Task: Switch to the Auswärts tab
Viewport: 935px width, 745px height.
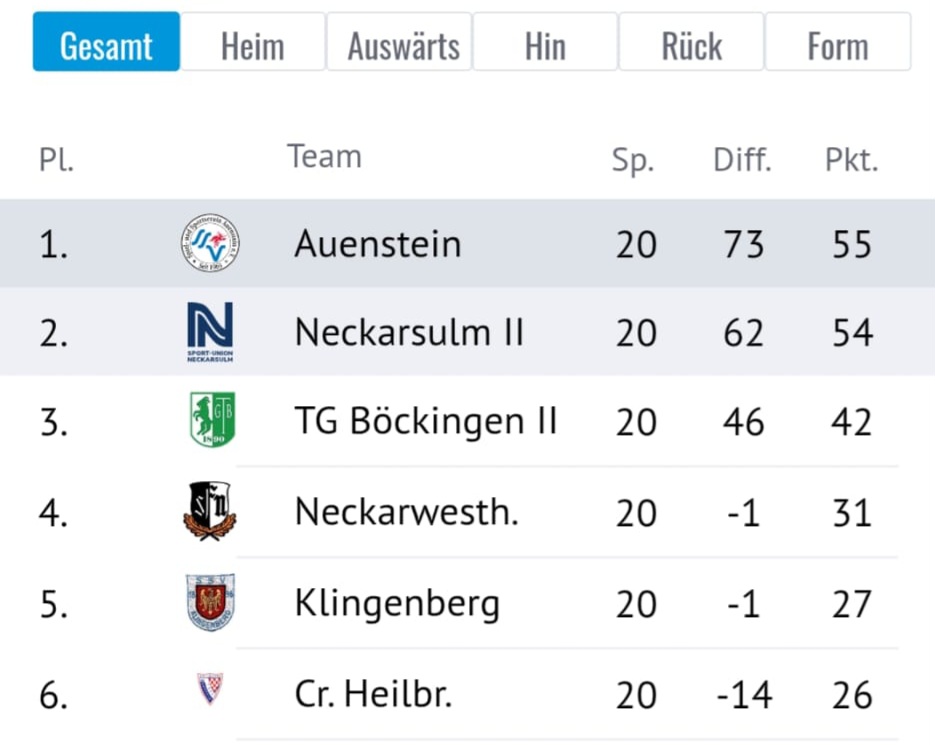Action: [399, 42]
